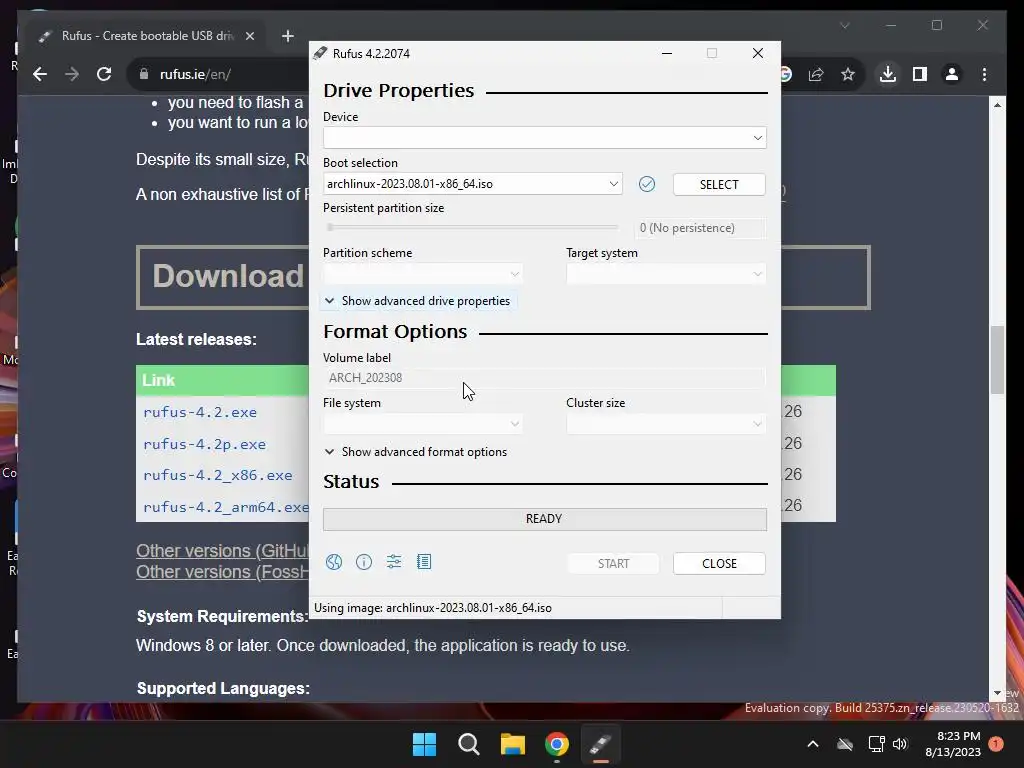This screenshot has width=1024, height=768.
Task: Open Chrome downloads icon
Action: pyautogui.click(x=888, y=74)
